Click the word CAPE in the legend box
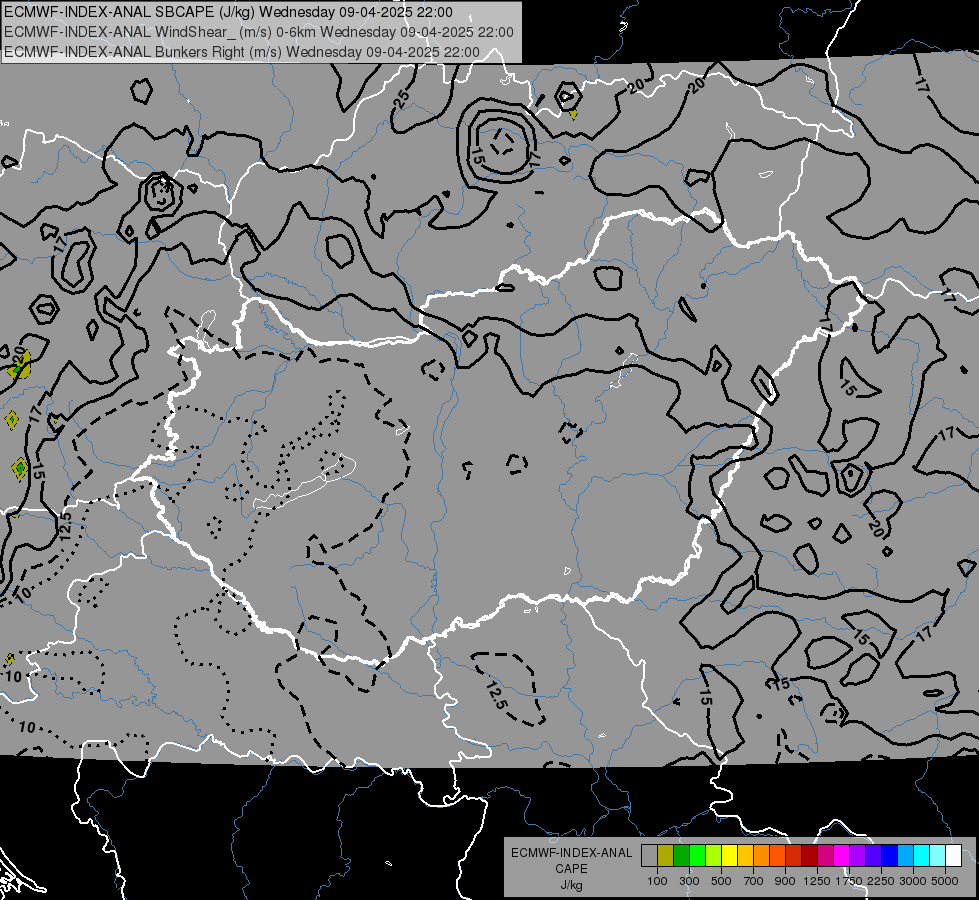Screen dimensions: 979x900 pyautogui.click(x=571, y=869)
